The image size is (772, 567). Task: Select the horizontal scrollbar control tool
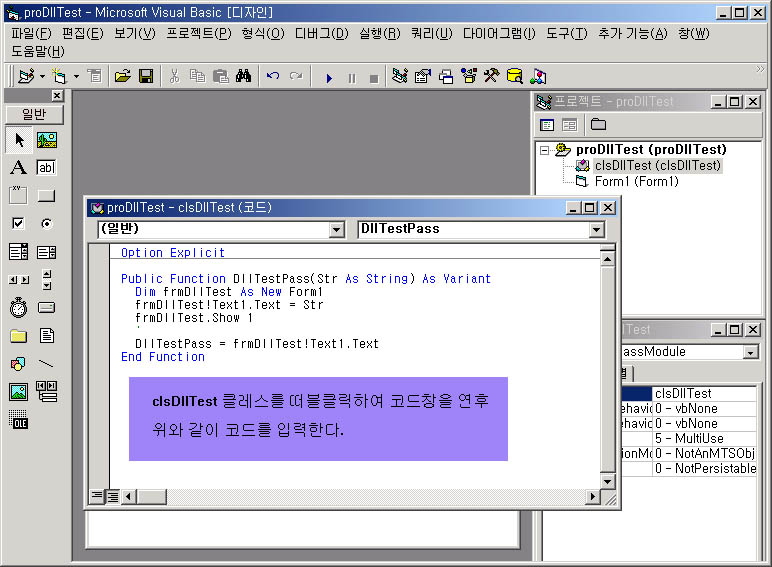(19, 280)
